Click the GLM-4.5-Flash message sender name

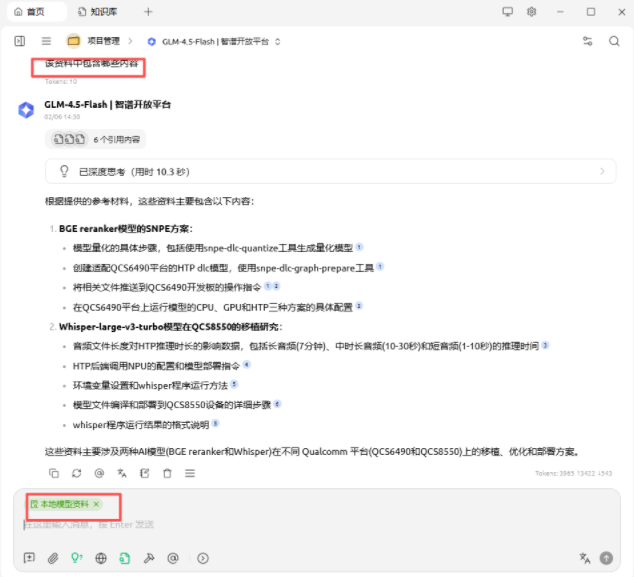tap(108, 105)
